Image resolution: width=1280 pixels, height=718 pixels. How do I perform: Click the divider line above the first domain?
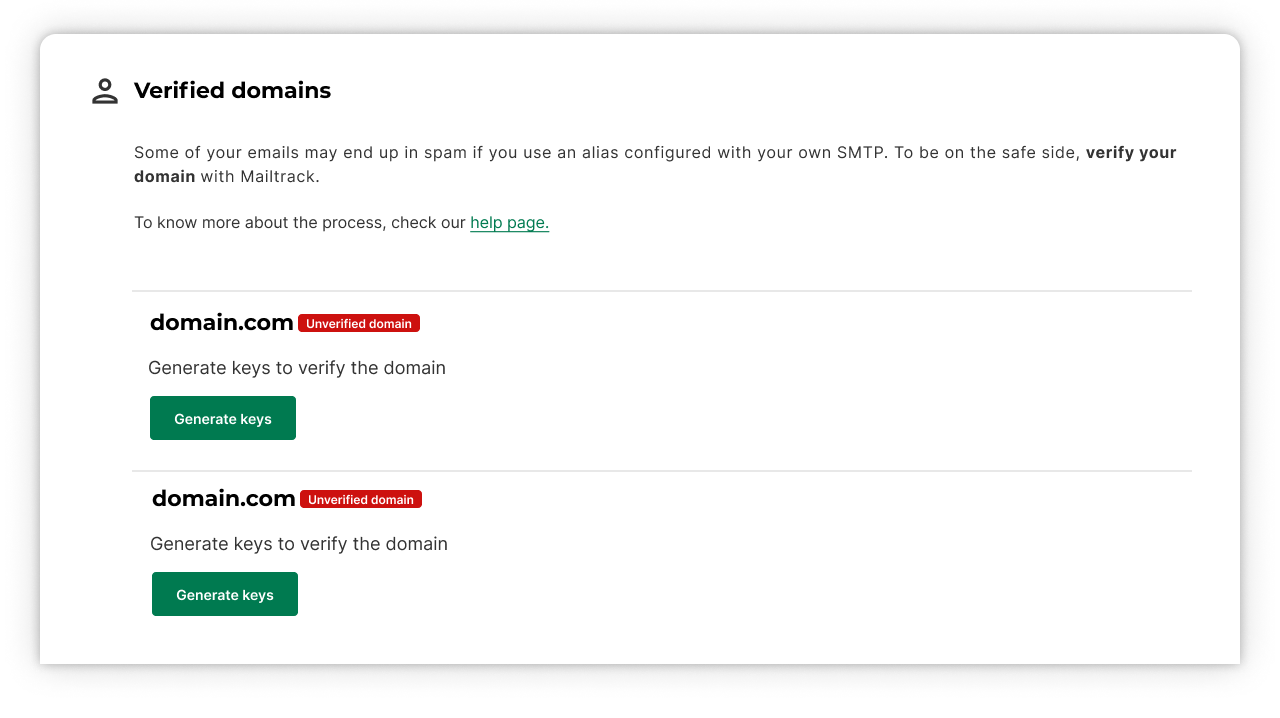click(x=662, y=291)
